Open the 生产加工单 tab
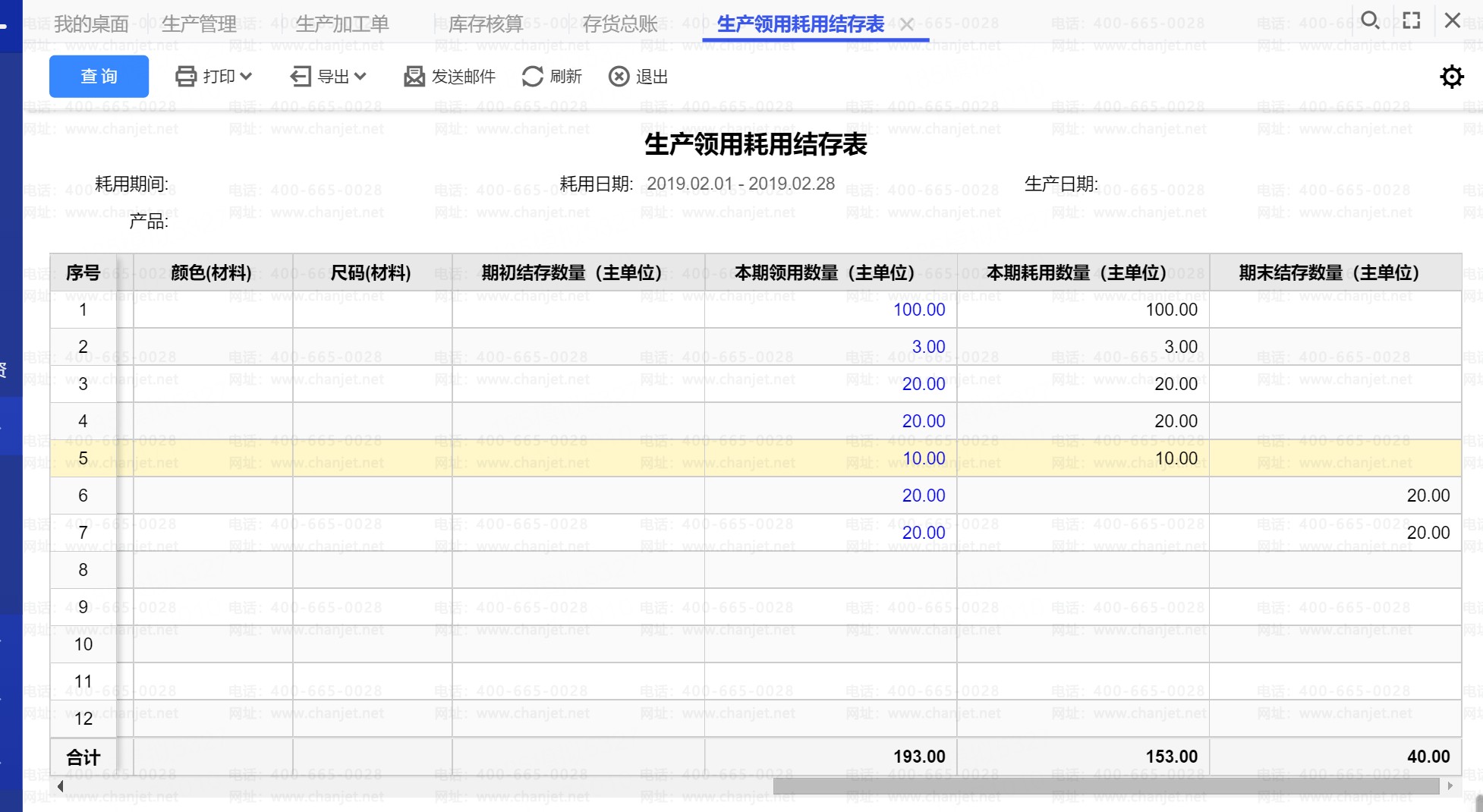 point(342,24)
